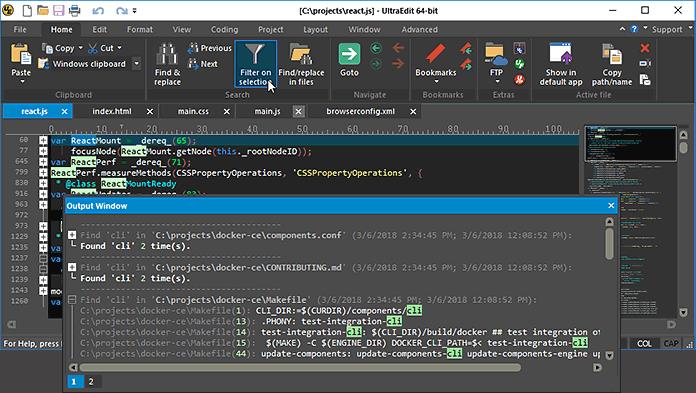Open the File menu
696x393 pixels.
tap(20, 29)
